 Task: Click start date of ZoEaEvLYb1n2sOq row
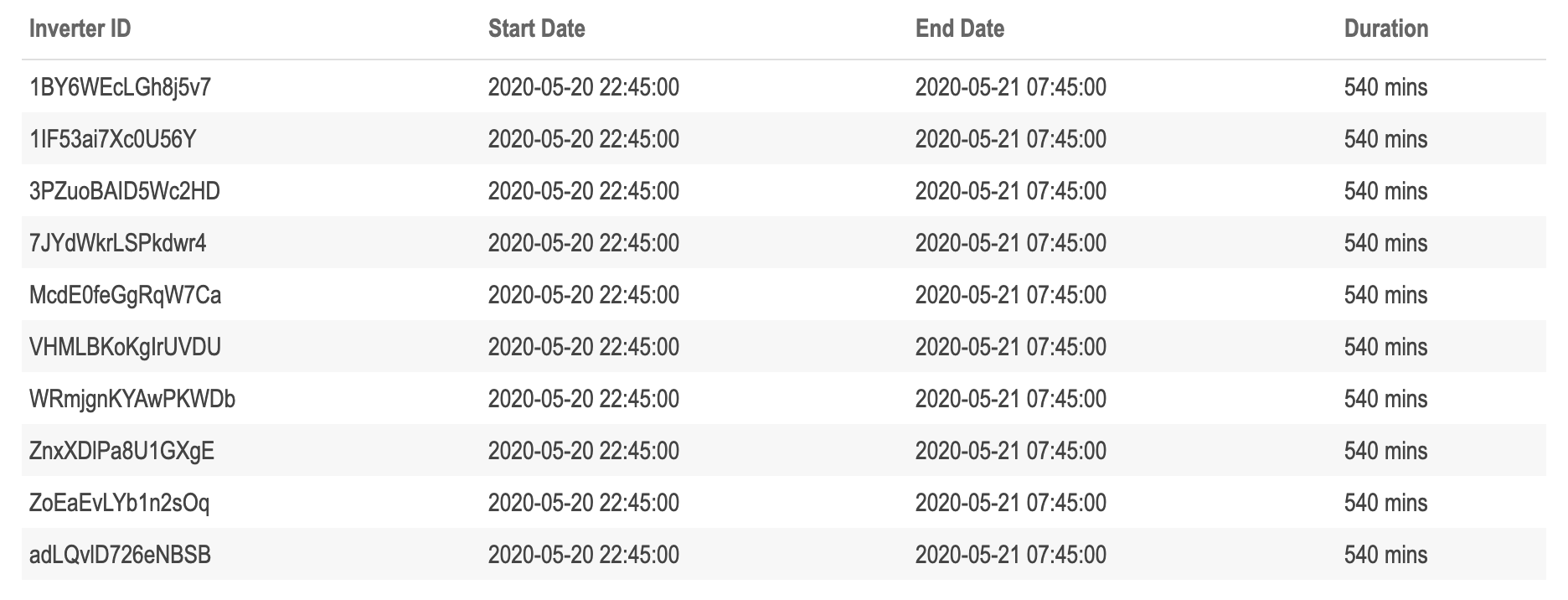(x=584, y=503)
